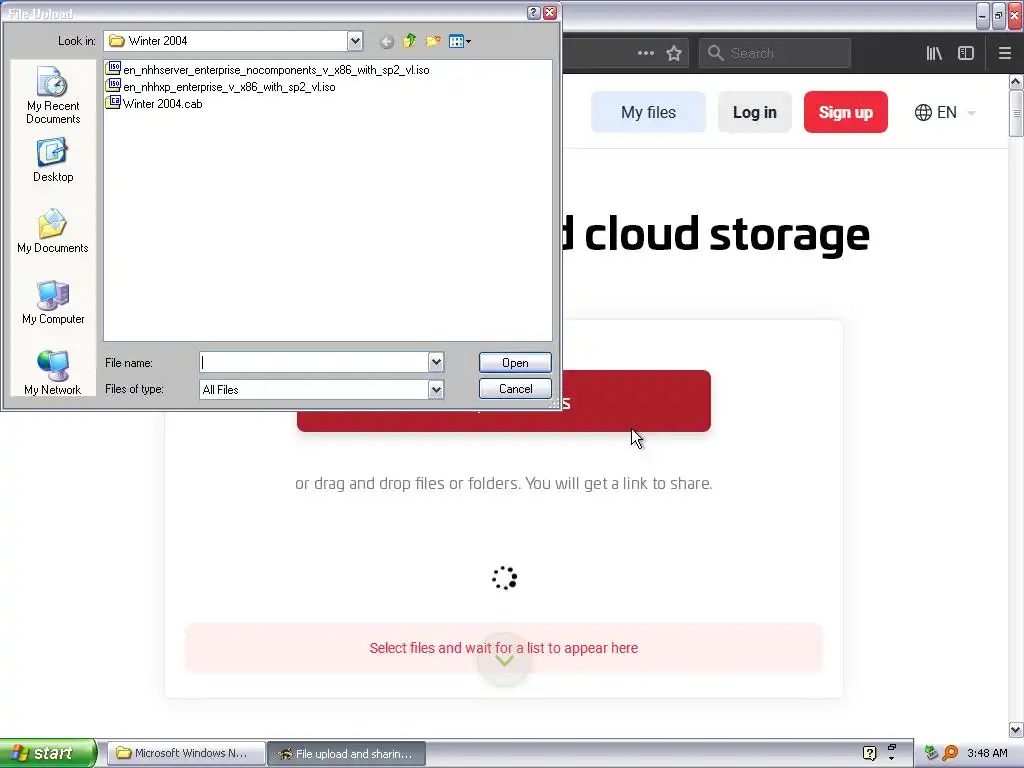Select en_nhhserver_enterprise_nocomponents iso file

pos(268,69)
